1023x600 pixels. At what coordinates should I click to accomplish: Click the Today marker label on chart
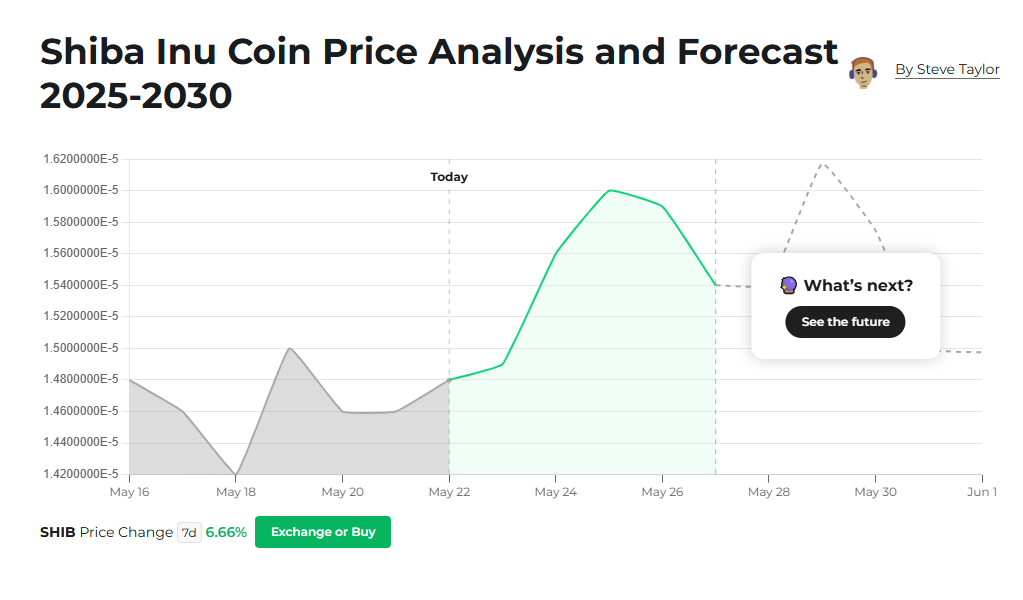[x=449, y=177]
